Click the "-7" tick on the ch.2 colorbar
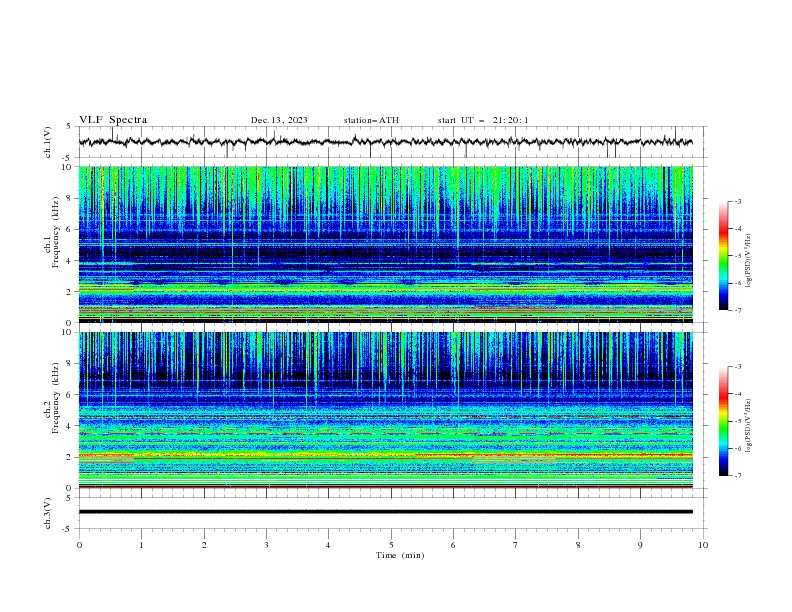 738,475
